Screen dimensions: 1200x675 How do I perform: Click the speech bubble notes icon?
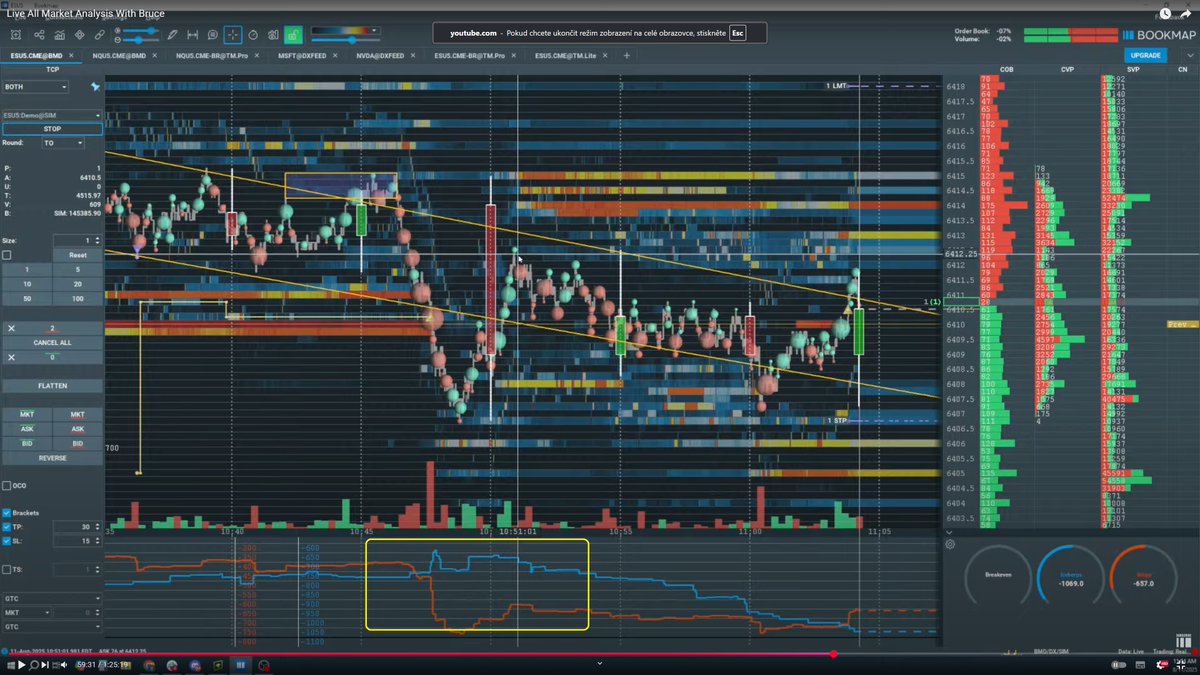coord(212,35)
